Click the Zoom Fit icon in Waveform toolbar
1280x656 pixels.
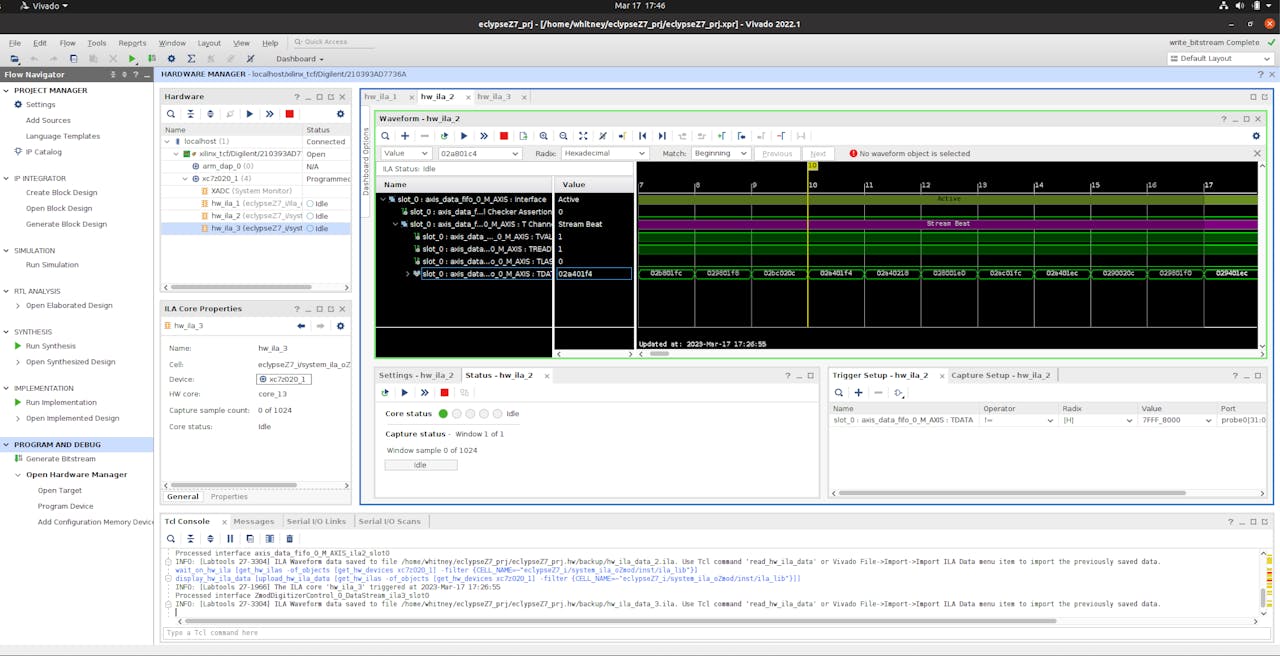point(583,136)
